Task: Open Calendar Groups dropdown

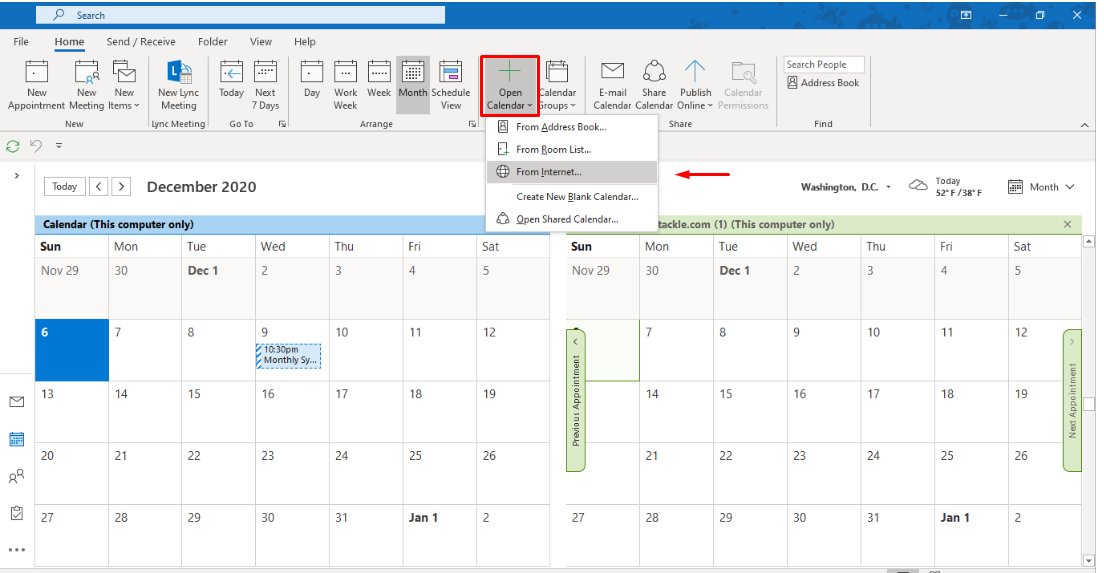Action: point(557,85)
